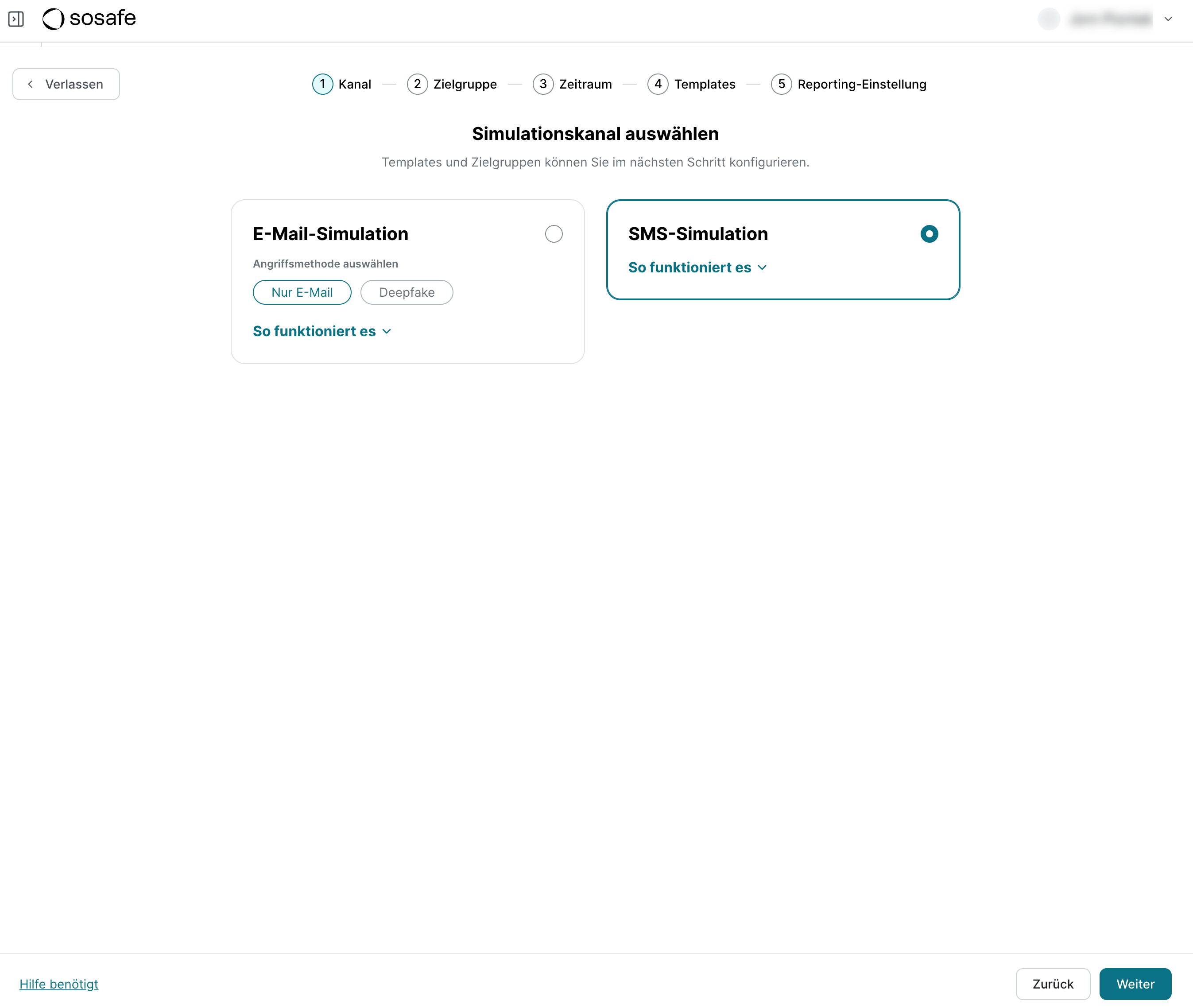Image resolution: width=1193 pixels, height=1008 pixels.
Task: Click the SoSafe logo
Action: (89, 18)
